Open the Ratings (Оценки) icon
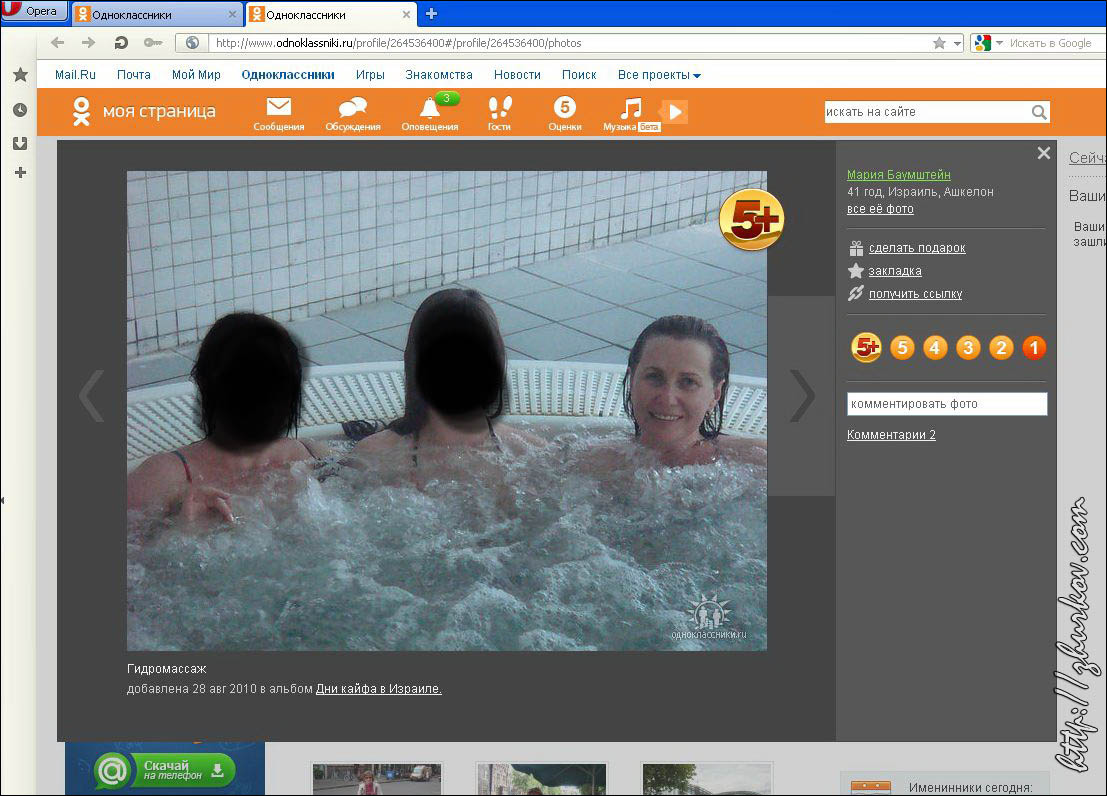Screen dimensions: 1107x796 click(x=564, y=108)
